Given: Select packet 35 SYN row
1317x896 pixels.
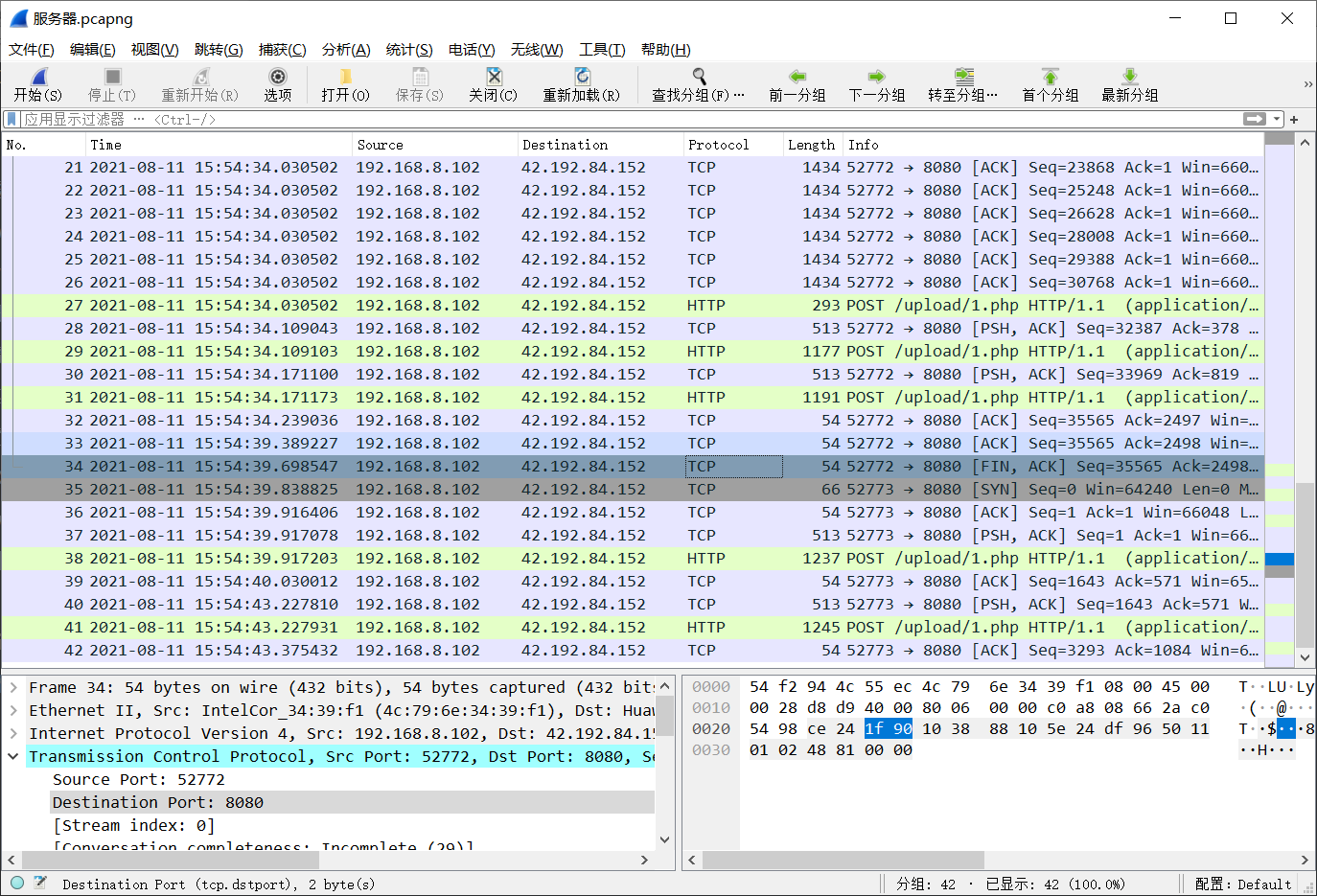Looking at the screenshot, I should point(633,489).
